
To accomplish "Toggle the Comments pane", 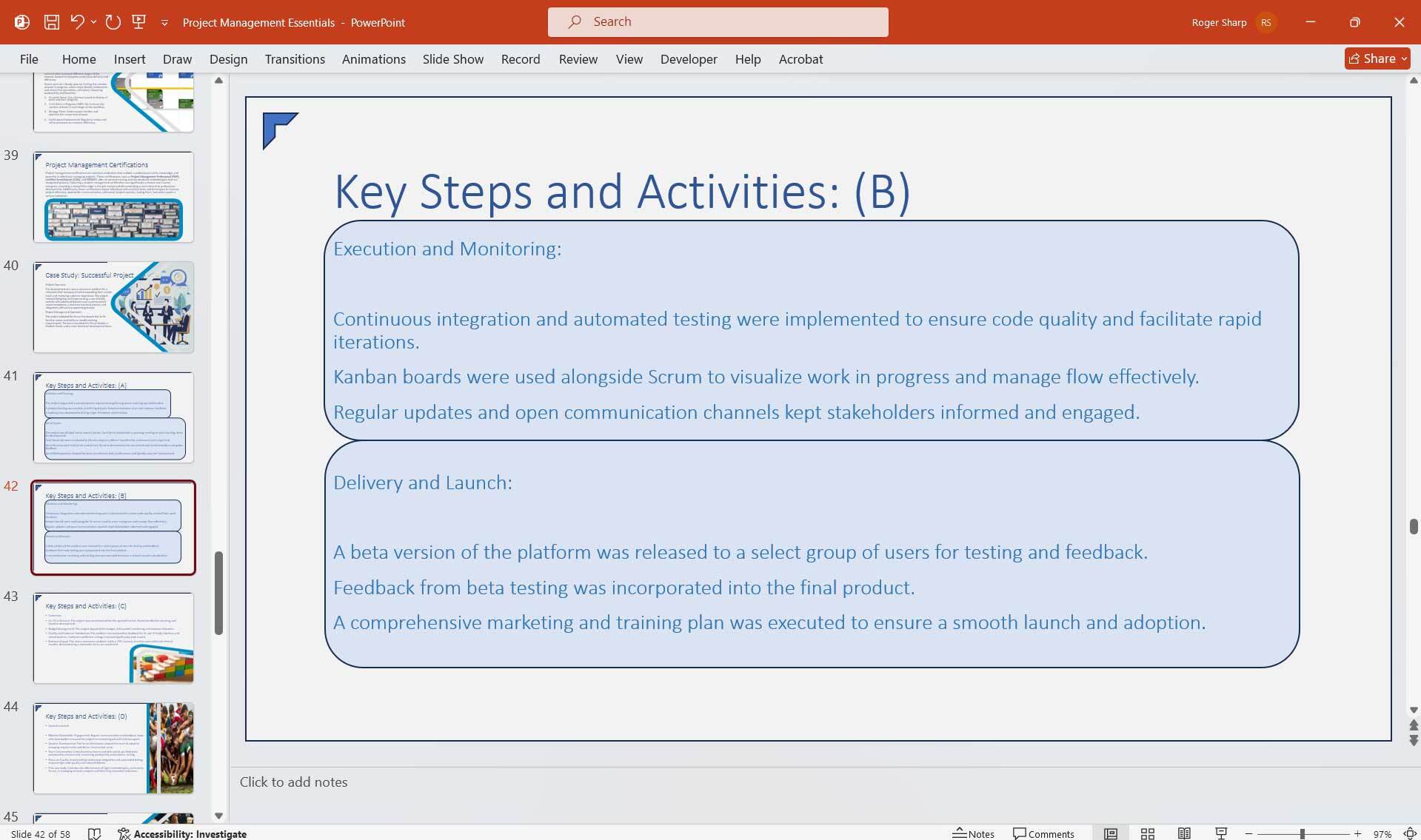I will pyautogui.click(x=1043, y=833).
